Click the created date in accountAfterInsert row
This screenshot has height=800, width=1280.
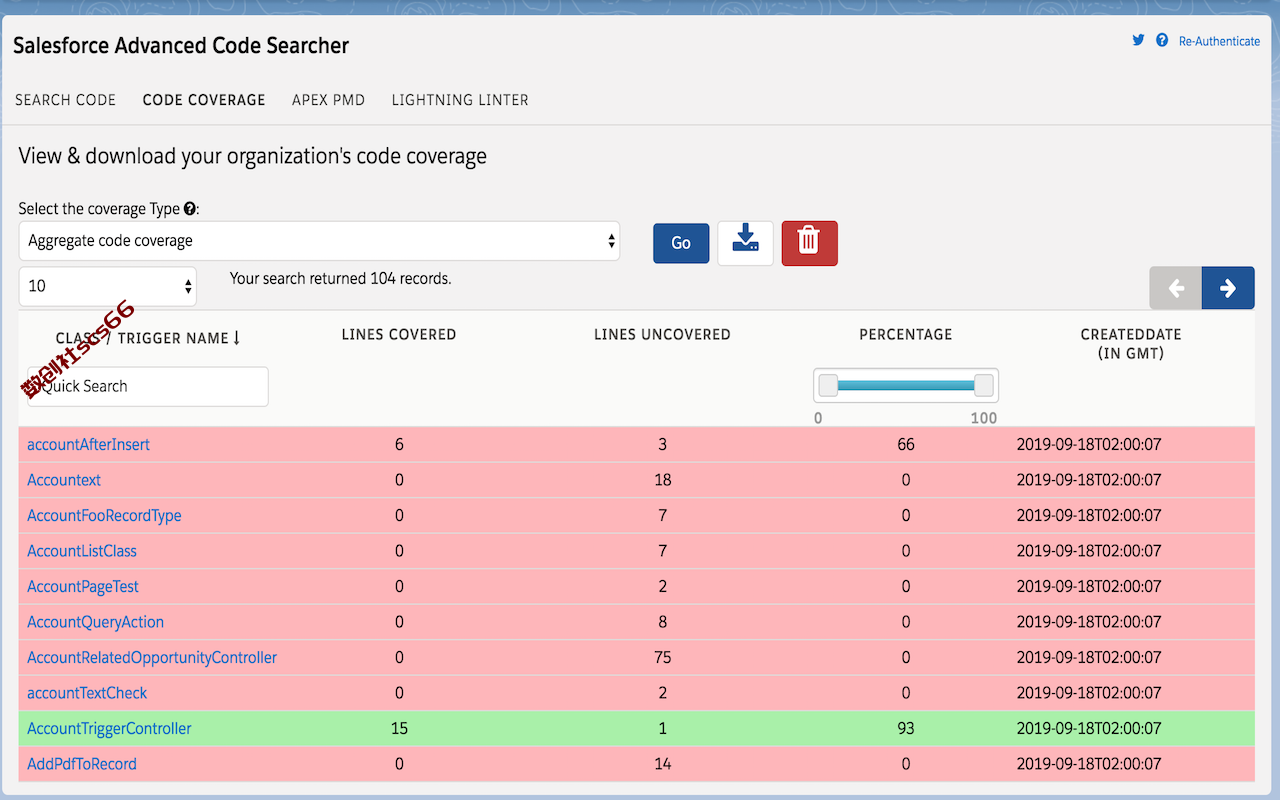click(x=1089, y=445)
